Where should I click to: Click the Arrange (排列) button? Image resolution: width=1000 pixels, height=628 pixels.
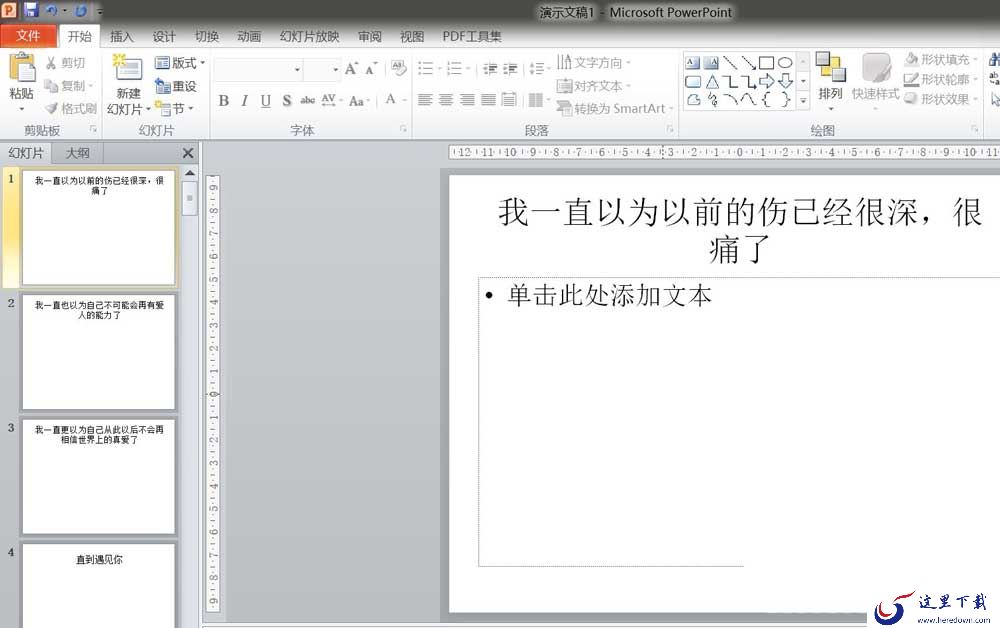click(830, 80)
